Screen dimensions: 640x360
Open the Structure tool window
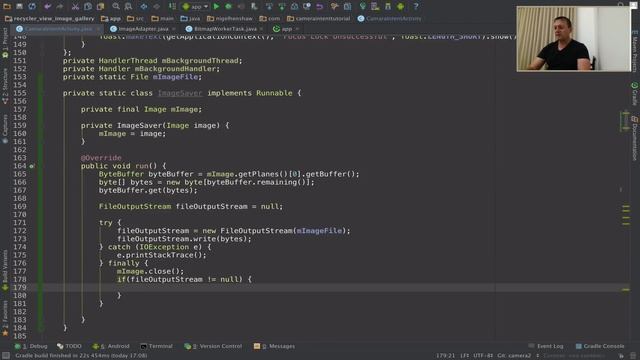click(x=5, y=86)
